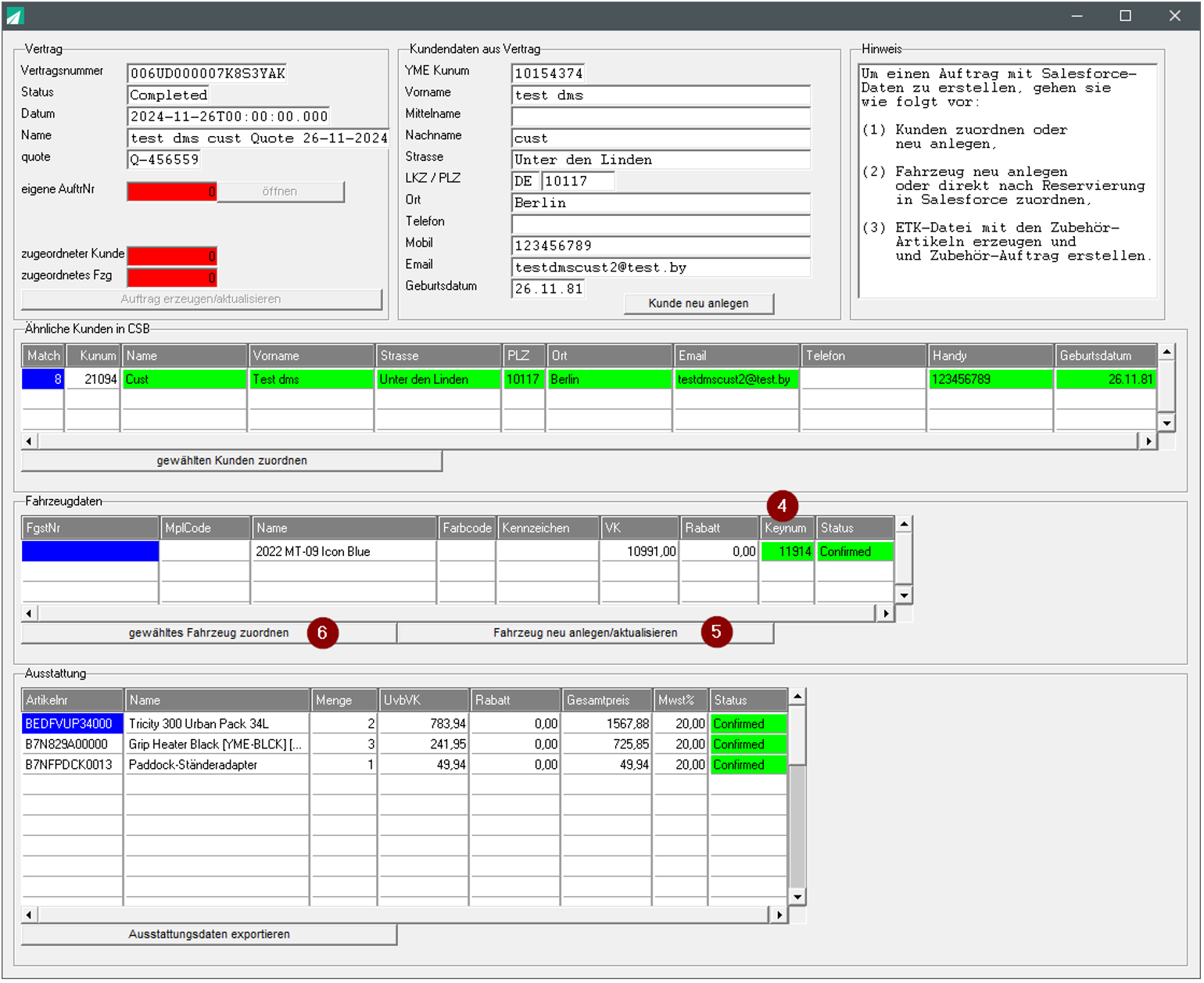Screen dimensions: 1204x983
Task: Click the 'Vorname' column header
Action: coord(311,356)
